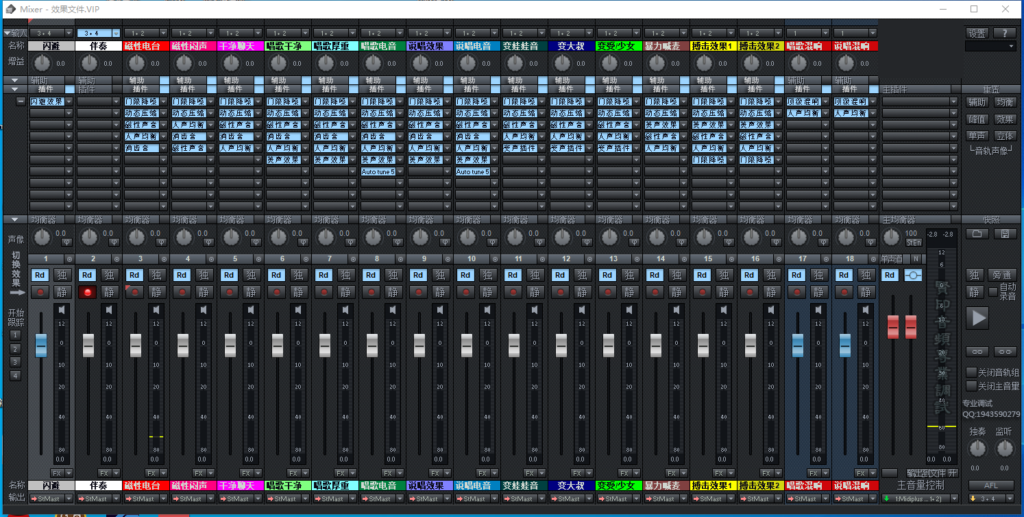Solo channel 5 with the 独 button
This screenshot has width=1024, height=517.
pos(252,275)
